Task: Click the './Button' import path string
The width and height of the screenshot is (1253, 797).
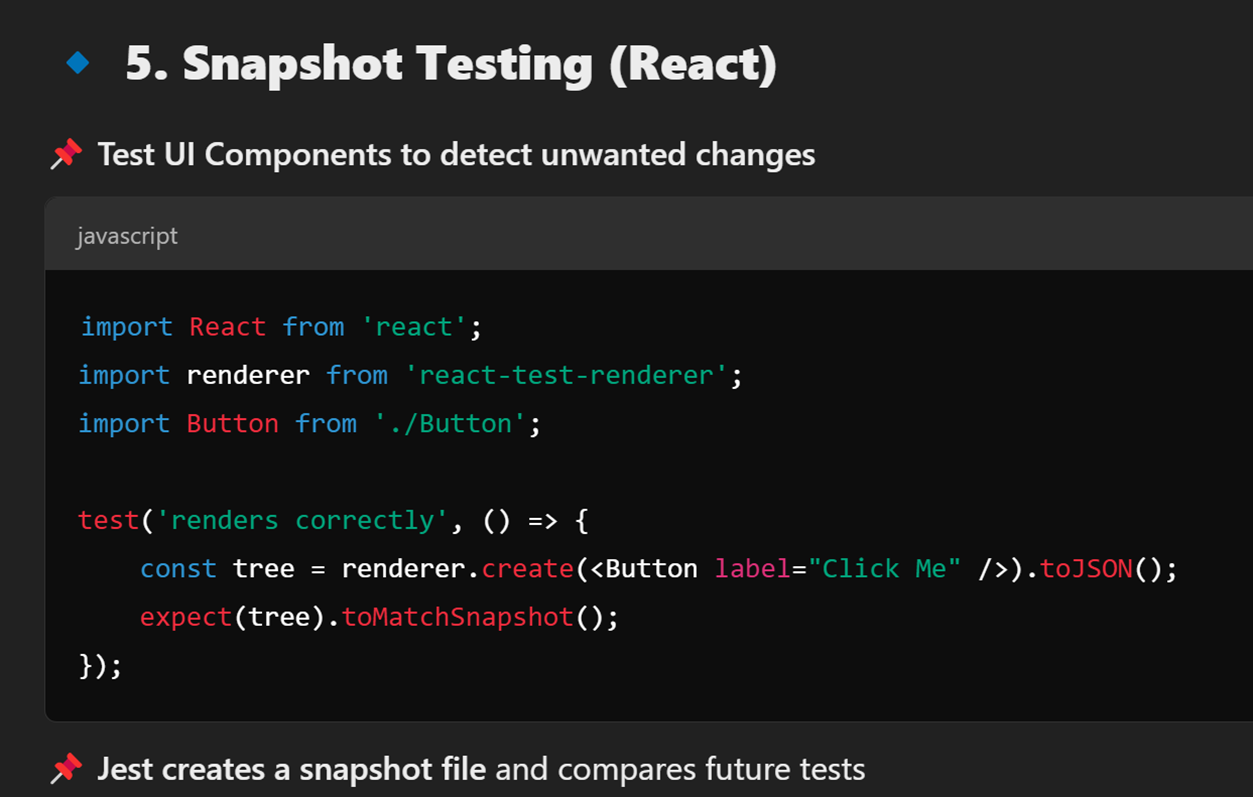Action: (x=451, y=423)
